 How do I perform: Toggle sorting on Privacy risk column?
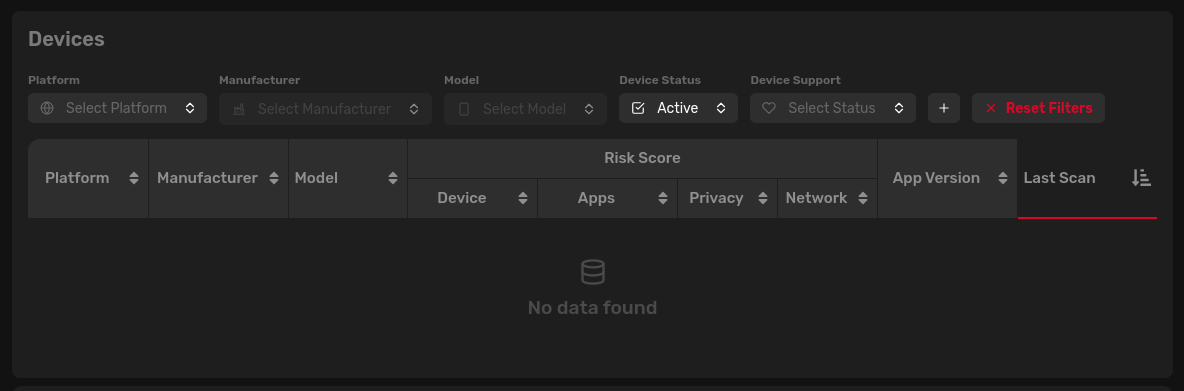[763, 198]
